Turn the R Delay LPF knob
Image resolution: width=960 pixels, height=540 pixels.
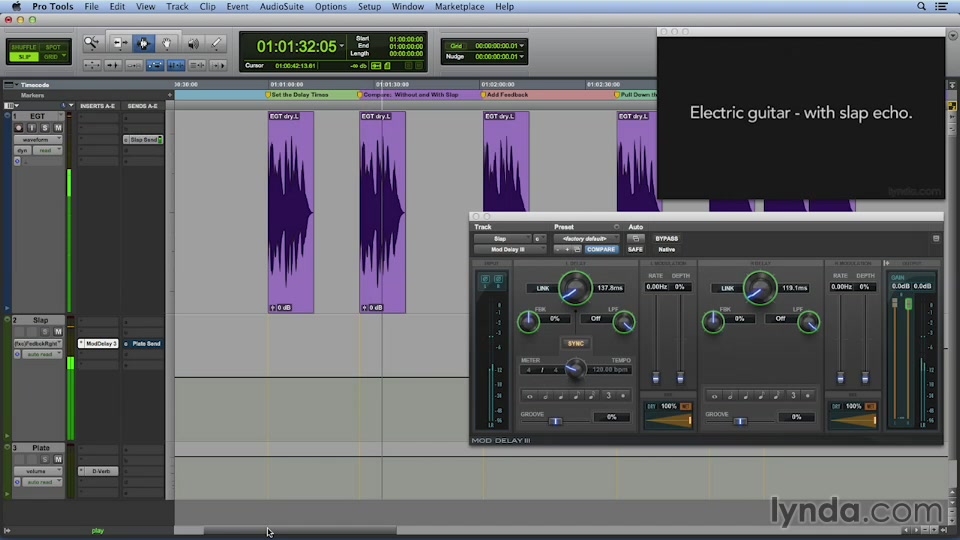coord(808,322)
